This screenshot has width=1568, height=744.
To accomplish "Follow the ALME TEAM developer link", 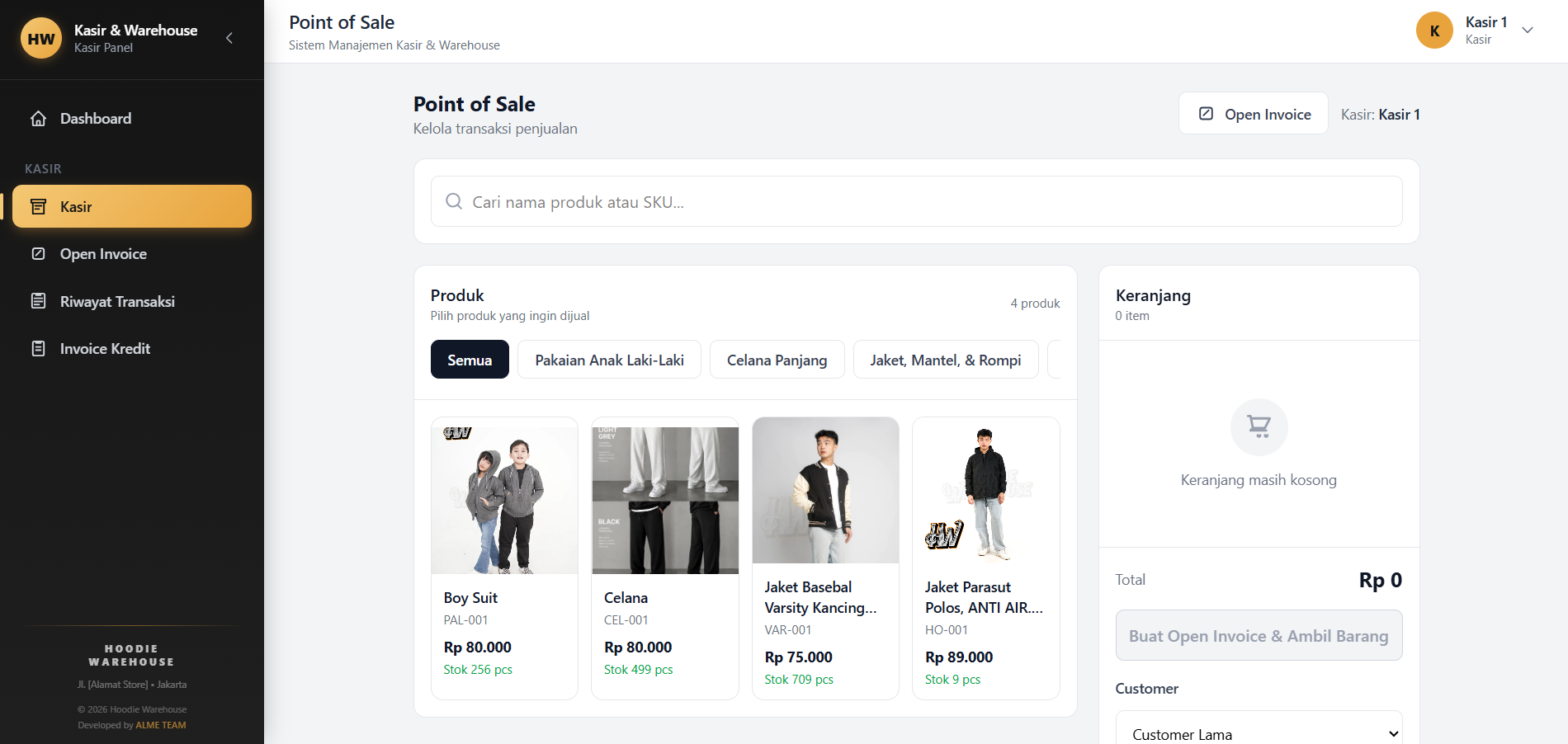I will (161, 725).
